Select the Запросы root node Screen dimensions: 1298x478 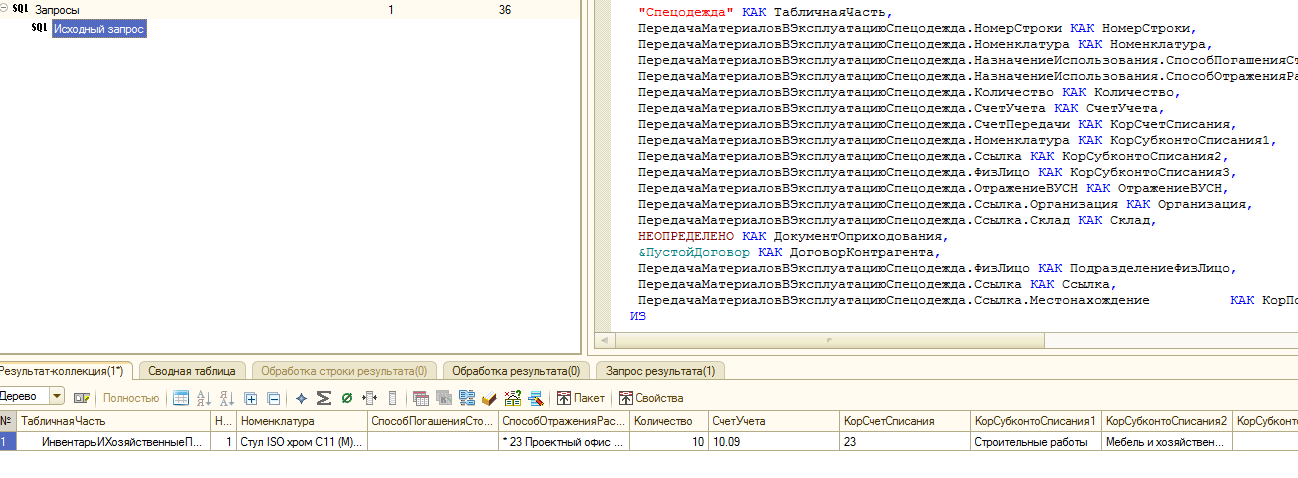point(57,9)
